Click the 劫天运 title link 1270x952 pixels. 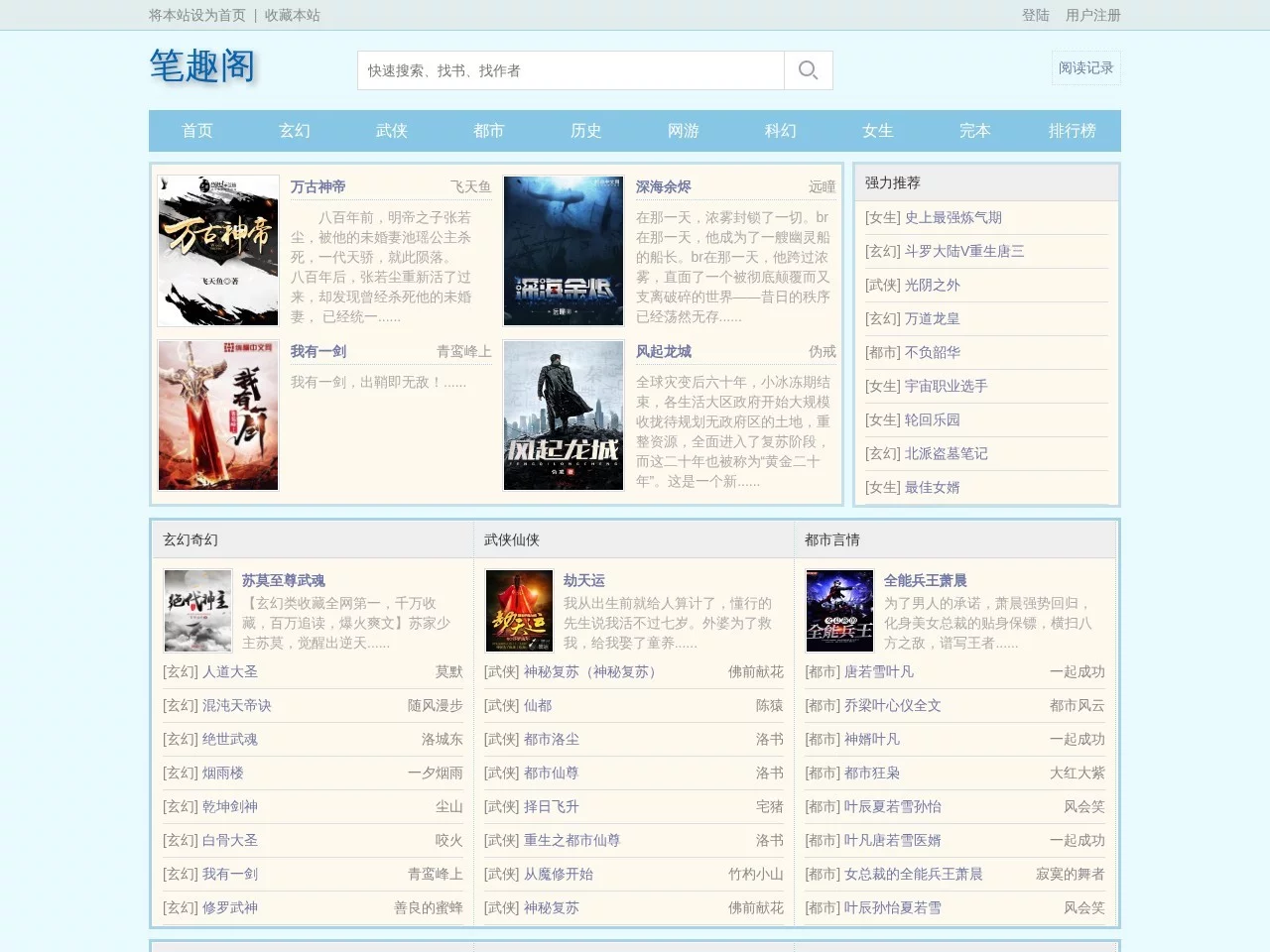pos(584,580)
